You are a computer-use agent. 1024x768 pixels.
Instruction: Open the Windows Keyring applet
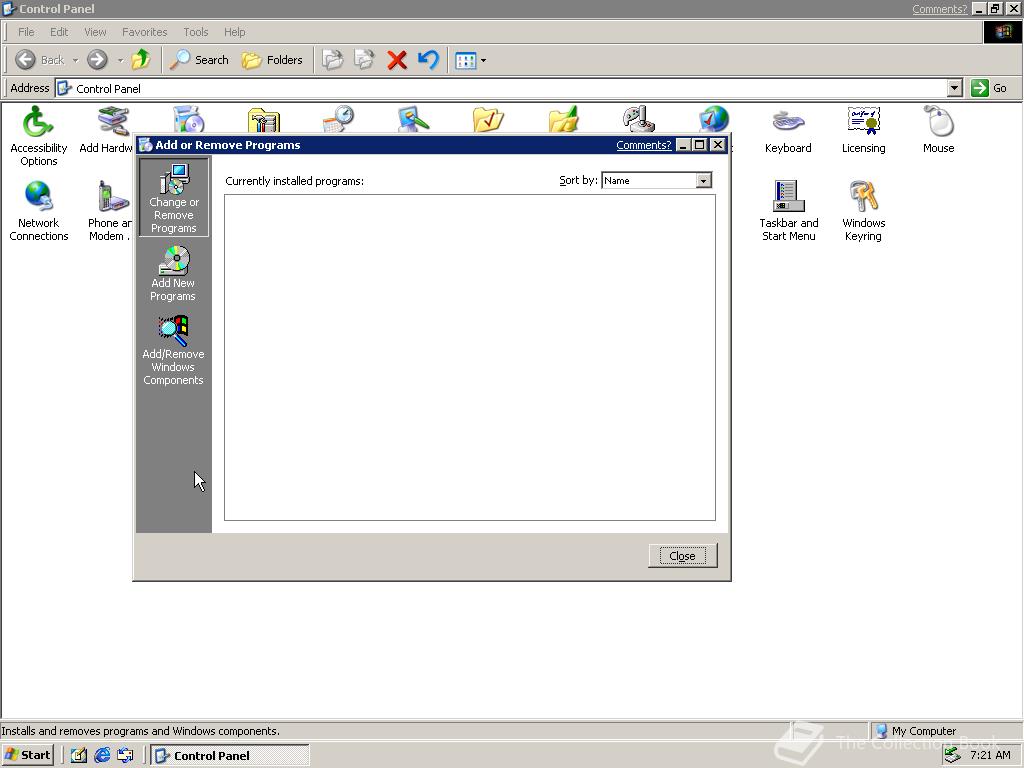(863, 211)
